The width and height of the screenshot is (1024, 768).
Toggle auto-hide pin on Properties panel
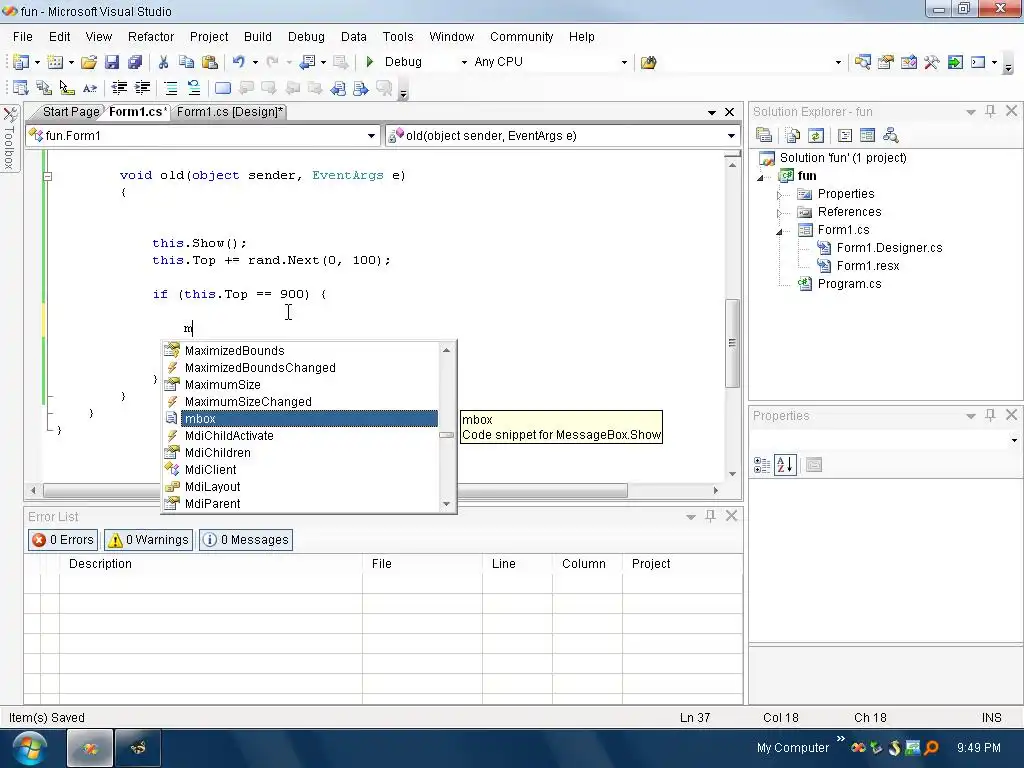(x=991, y=415)
